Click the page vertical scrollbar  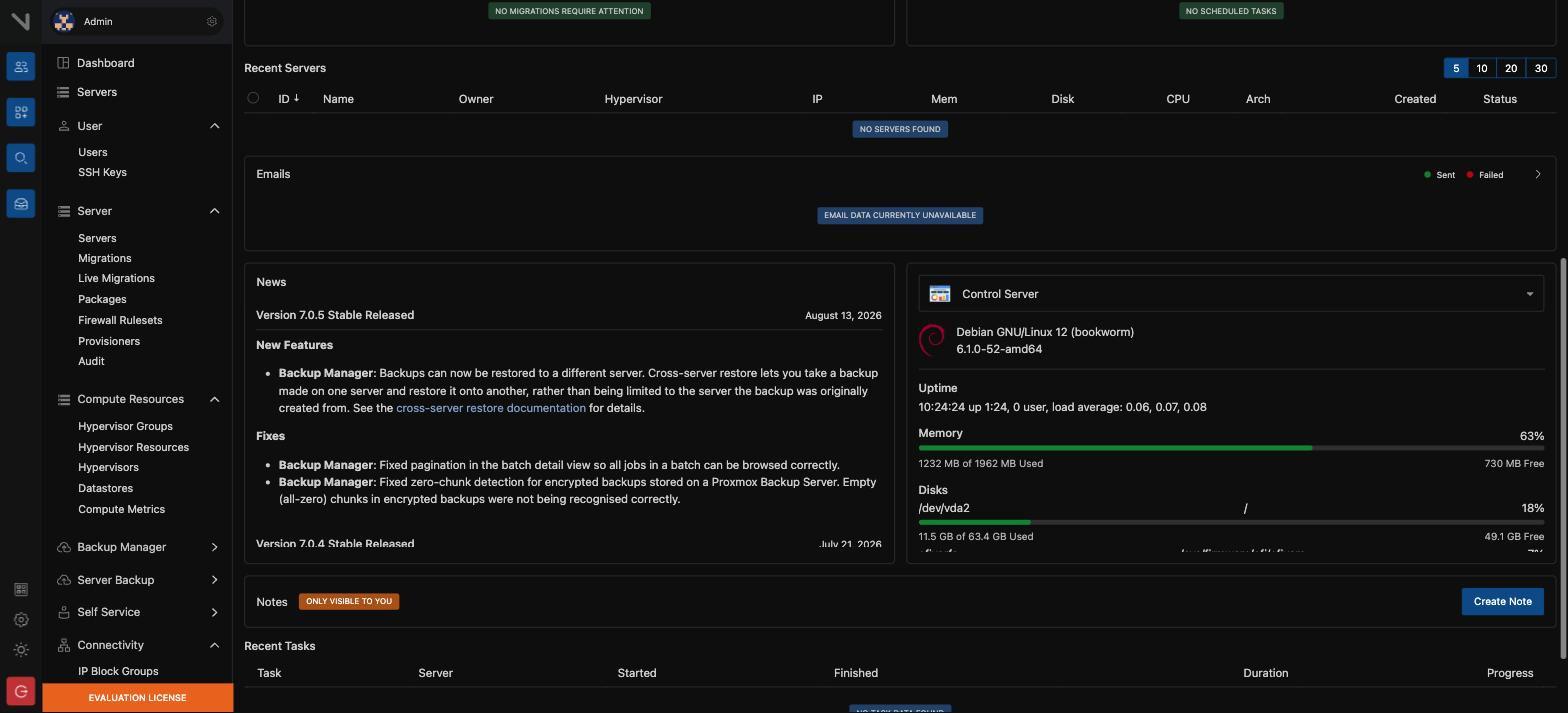(x=1564, y=458)
